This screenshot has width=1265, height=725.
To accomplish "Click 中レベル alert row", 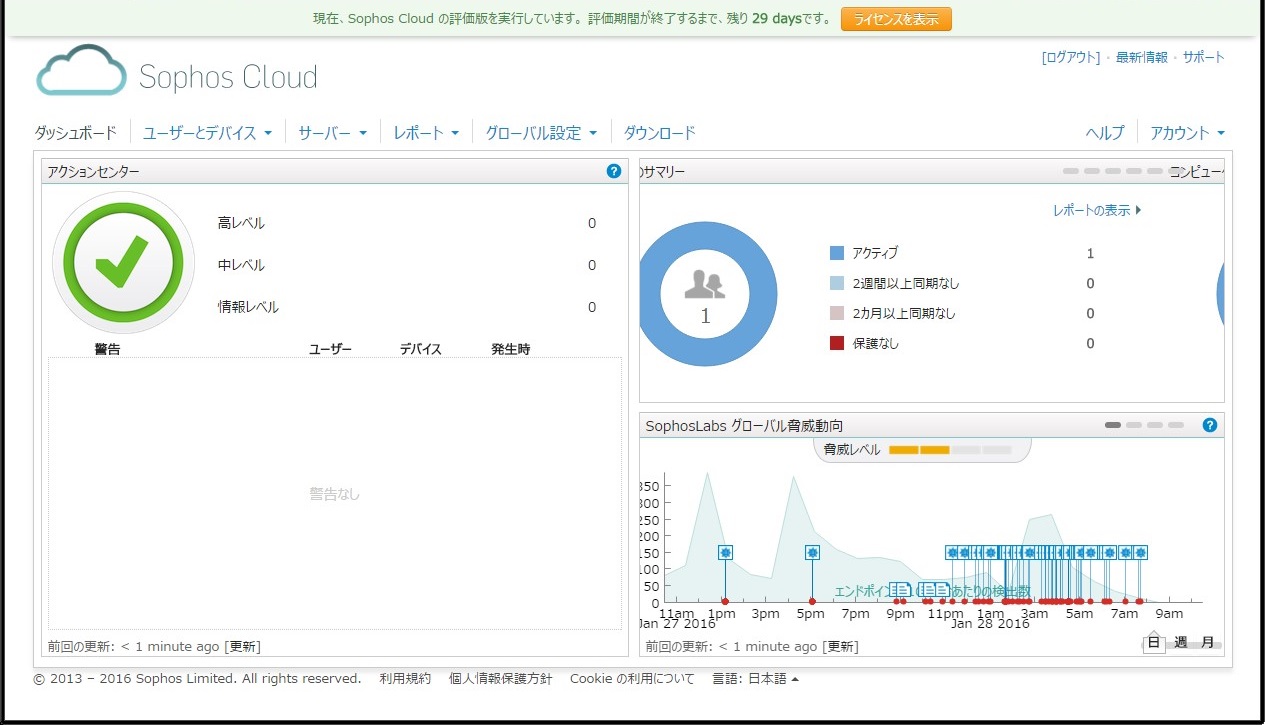I will point(407,265).
